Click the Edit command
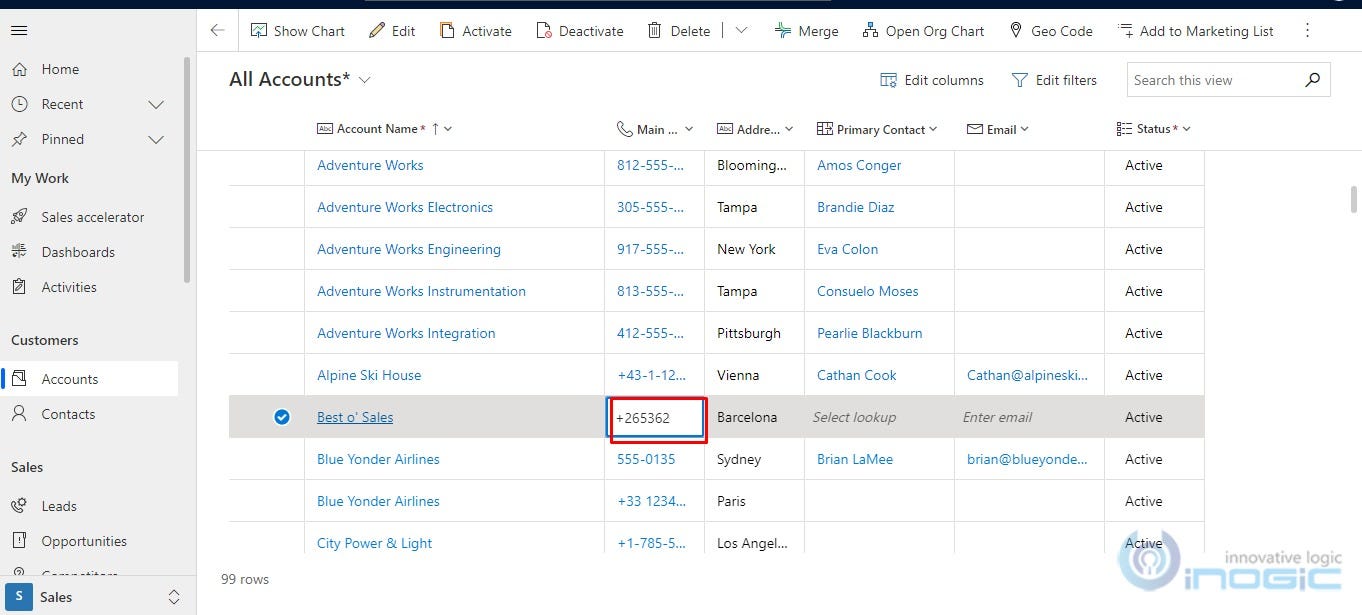This screenshot has width=1362, height=615. pos(392,31)
